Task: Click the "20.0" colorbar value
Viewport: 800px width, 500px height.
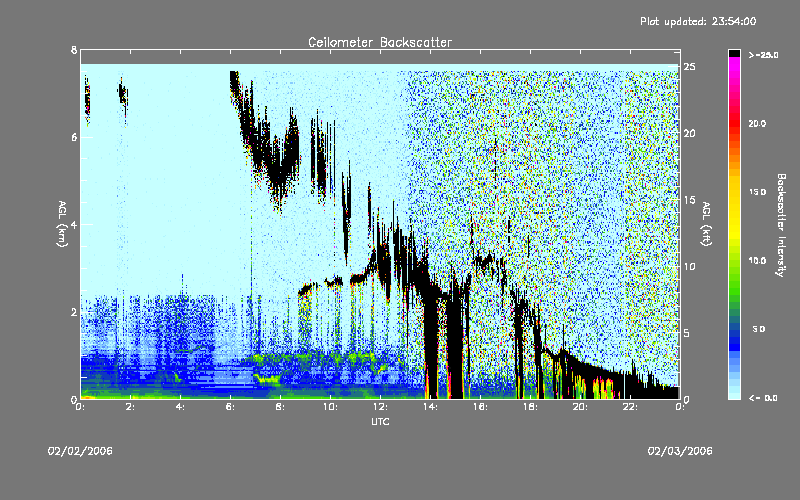Action: 757,123
